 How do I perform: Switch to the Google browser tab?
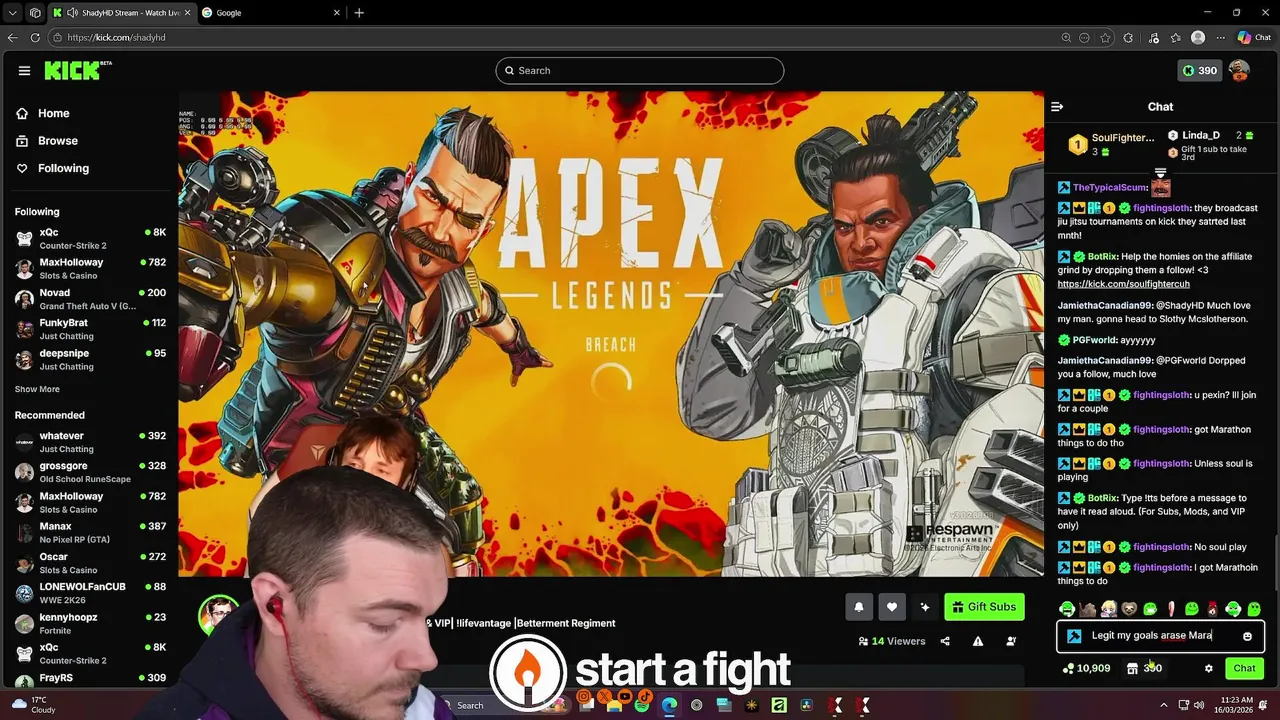tap(270, 13)
